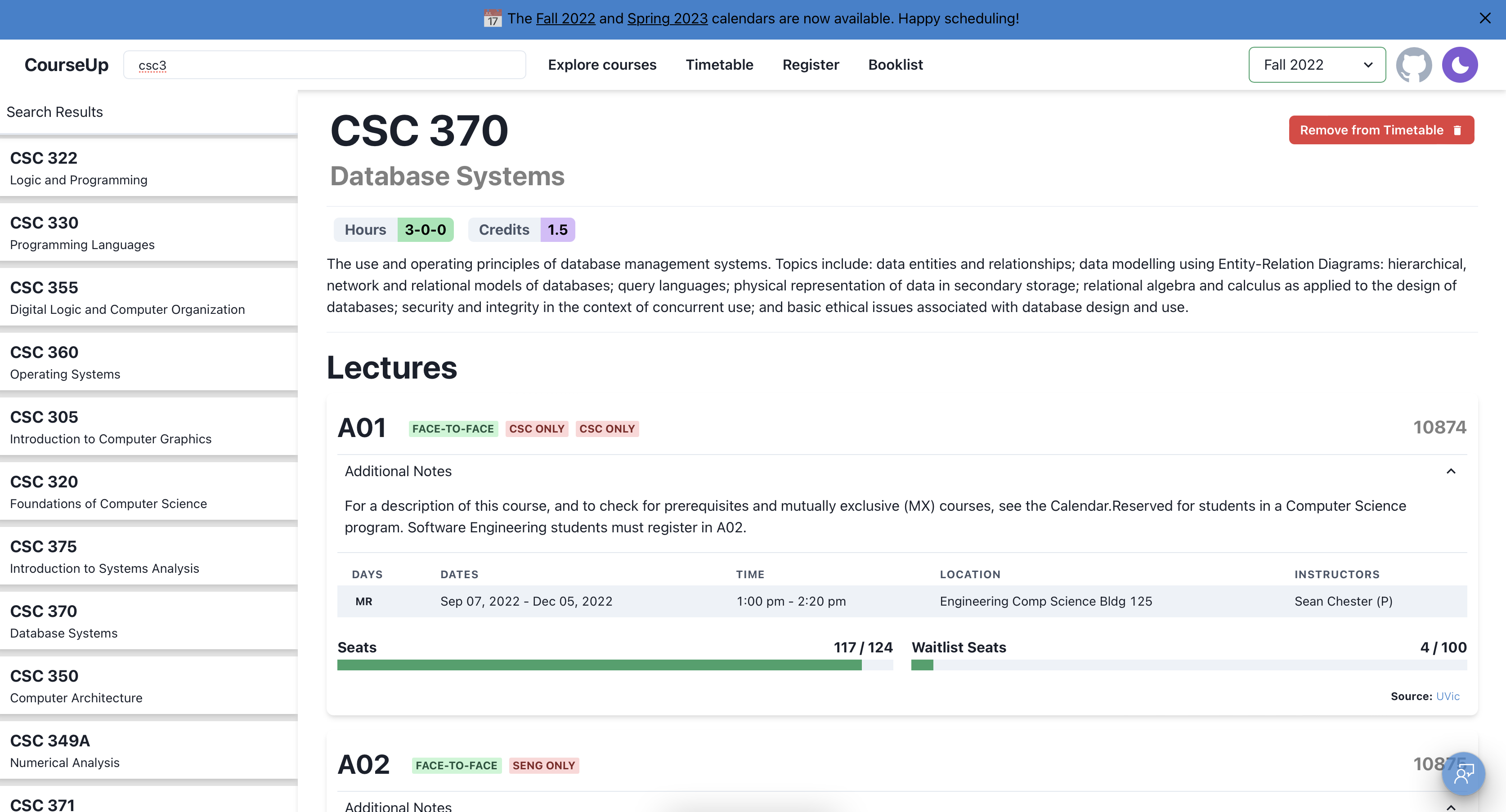Click the calendar emoji in the banner
The width and height of the screenshot is (1506, 812).
(x=492, y=19)
